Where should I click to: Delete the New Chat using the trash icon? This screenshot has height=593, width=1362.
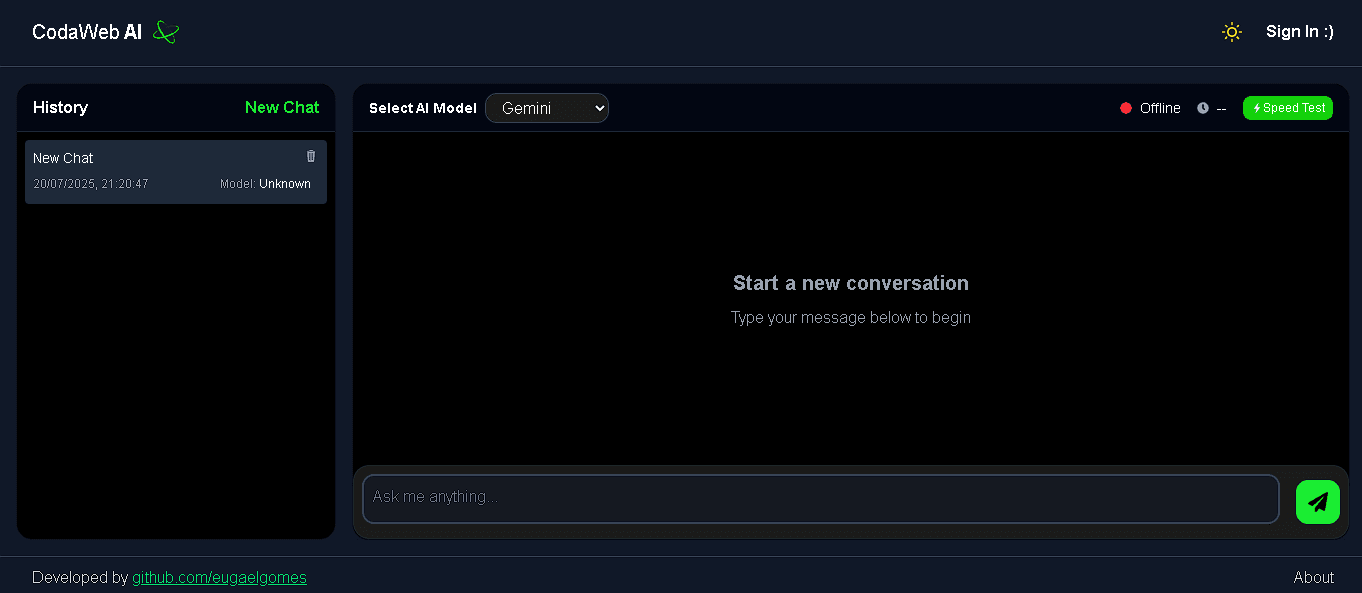click(311, 156)
